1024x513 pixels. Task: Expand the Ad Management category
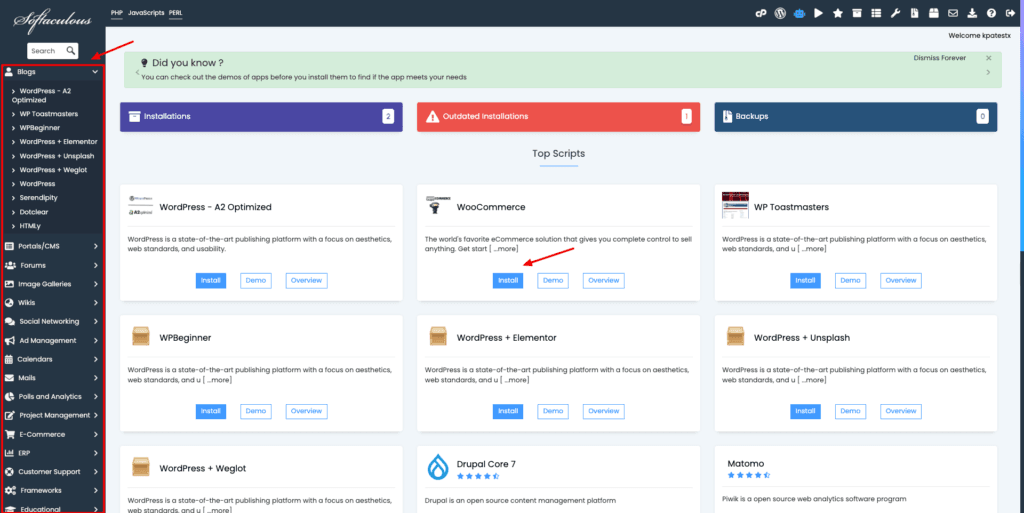click(x=52, y=340)
